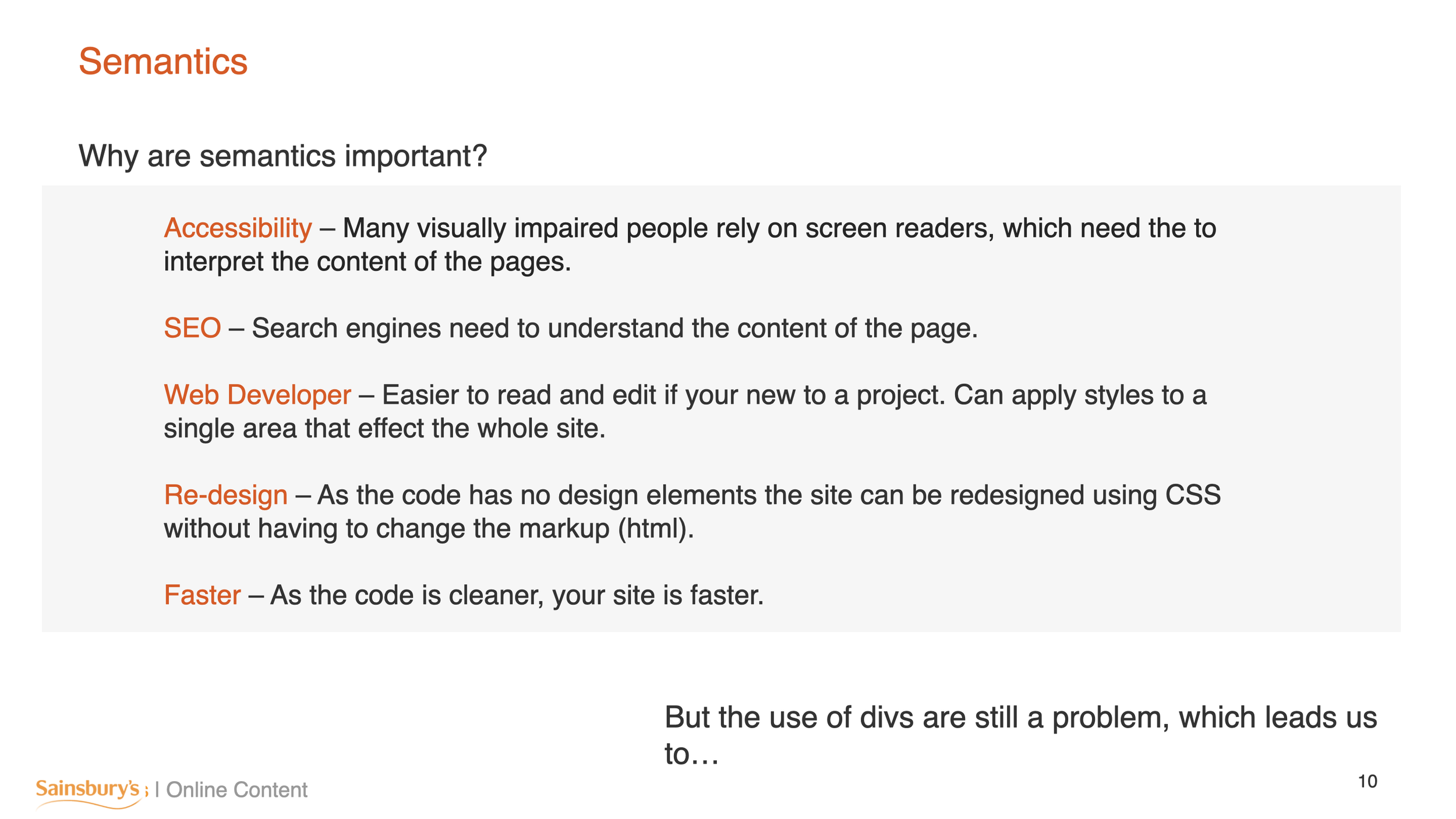1456x819 pixels.
Task: Click the Semantics slide title
Action: (163, 61)
